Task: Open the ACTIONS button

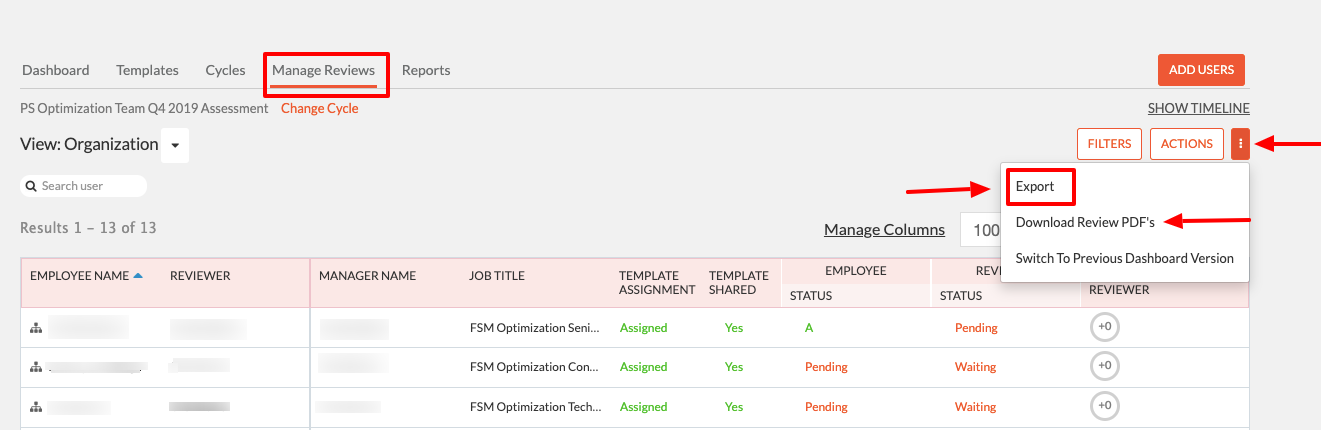Action: [1187, 144]
